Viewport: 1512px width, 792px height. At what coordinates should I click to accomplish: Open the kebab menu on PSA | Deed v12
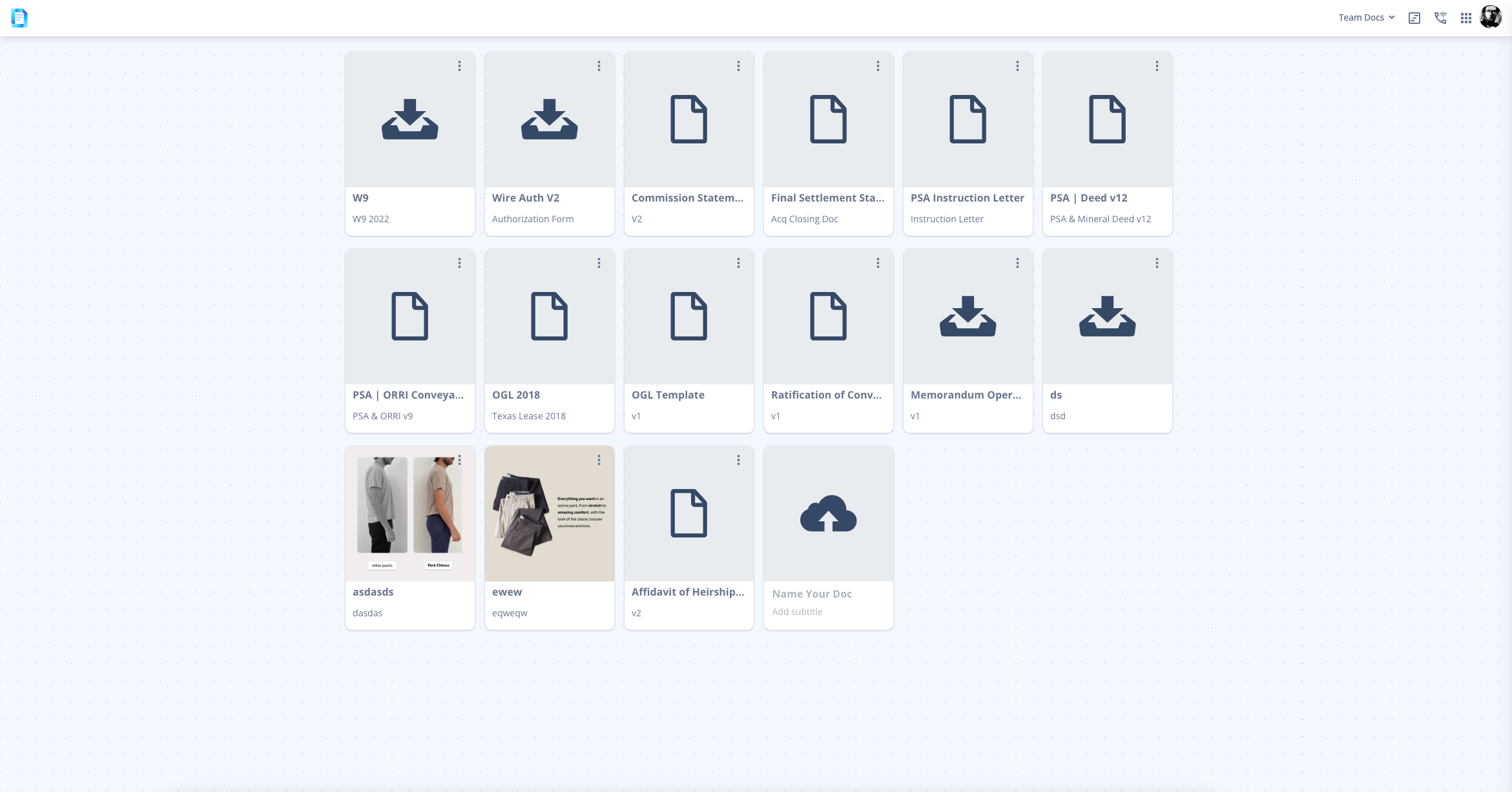[x=1157, y=66]
